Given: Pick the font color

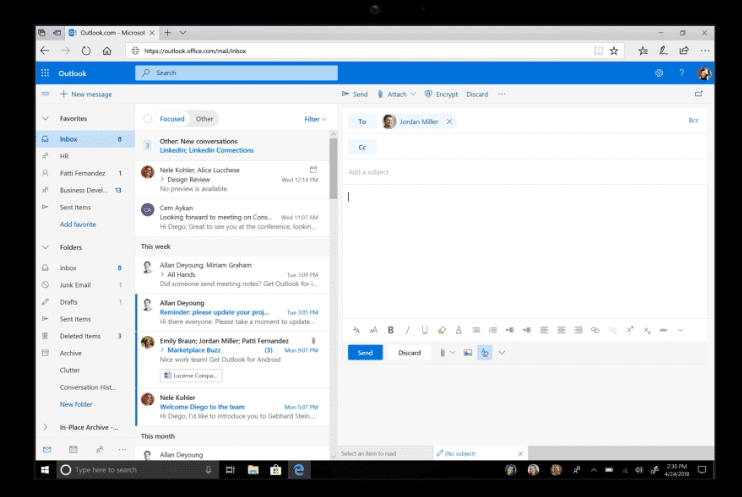Looking at the screenshot, I should pos(459,330).
